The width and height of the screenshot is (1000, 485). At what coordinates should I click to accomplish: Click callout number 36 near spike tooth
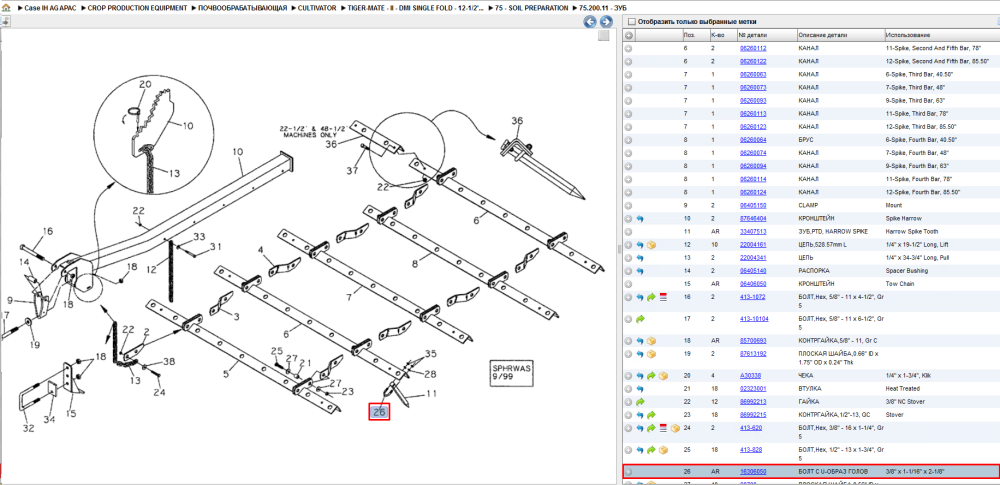pos(517,121)
